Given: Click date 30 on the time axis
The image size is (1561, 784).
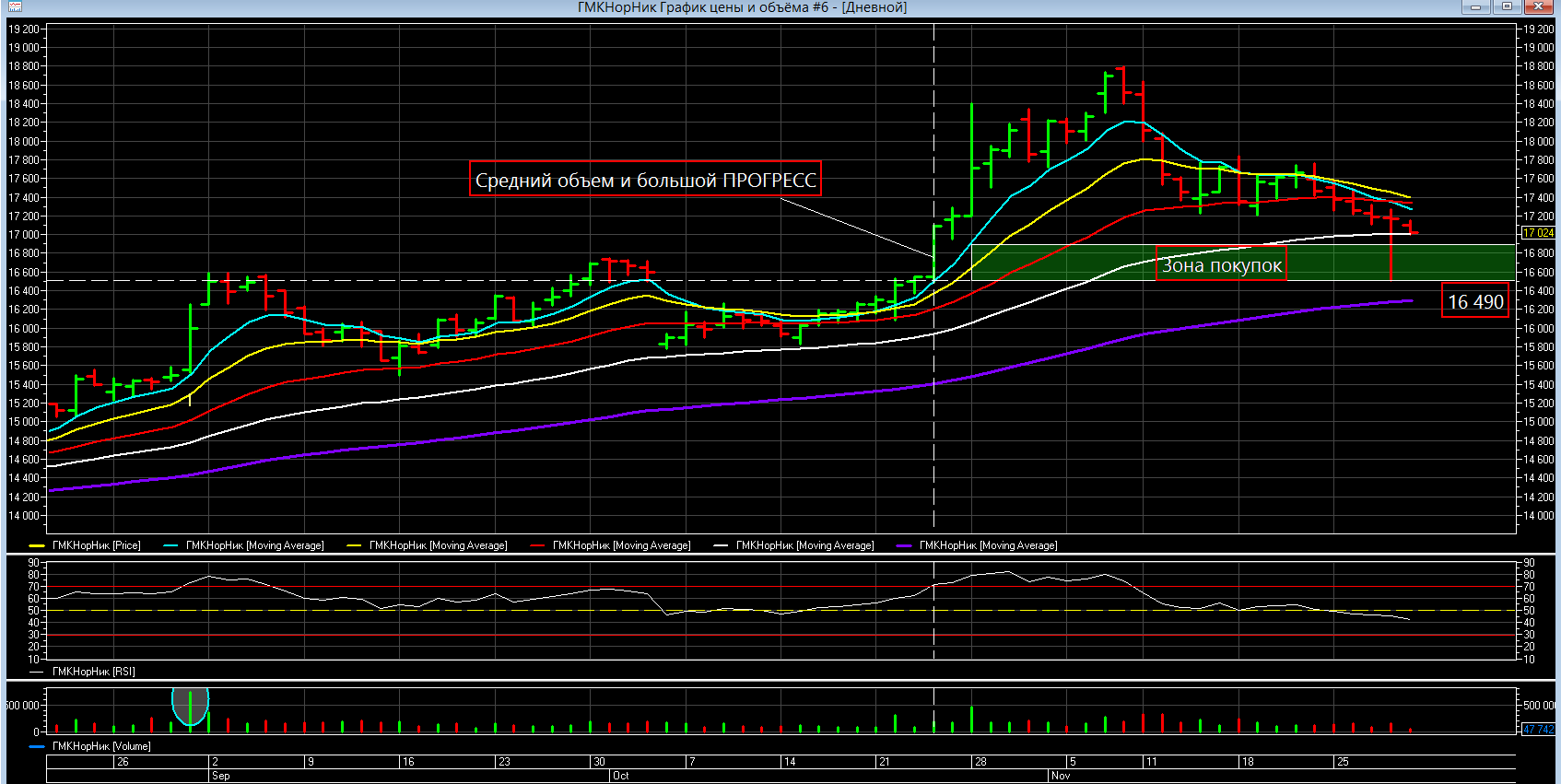Looking at the screenshot, I should coord(599,762).
